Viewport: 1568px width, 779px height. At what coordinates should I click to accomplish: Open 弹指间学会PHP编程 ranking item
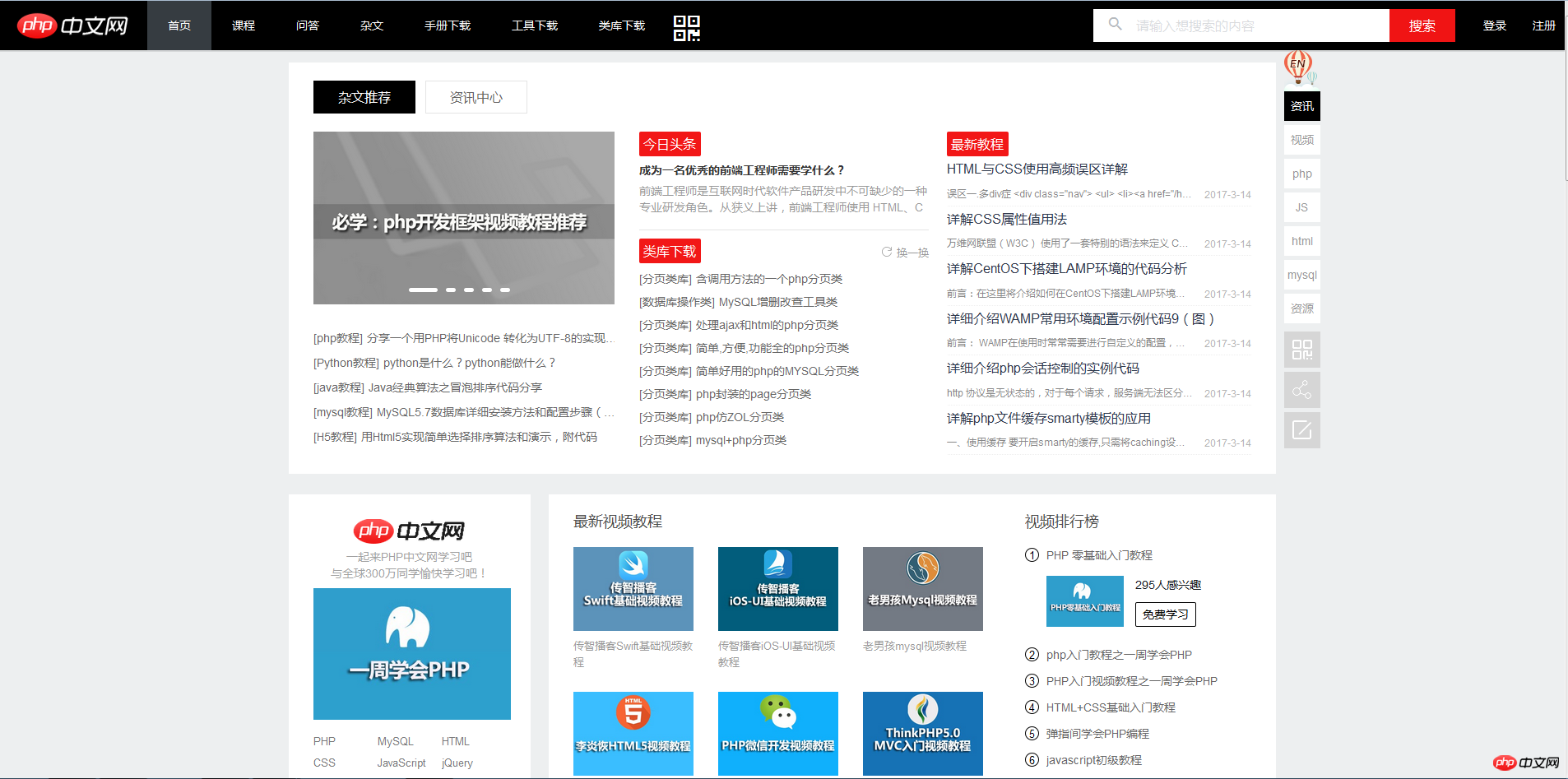click(x=1097, y=734)
